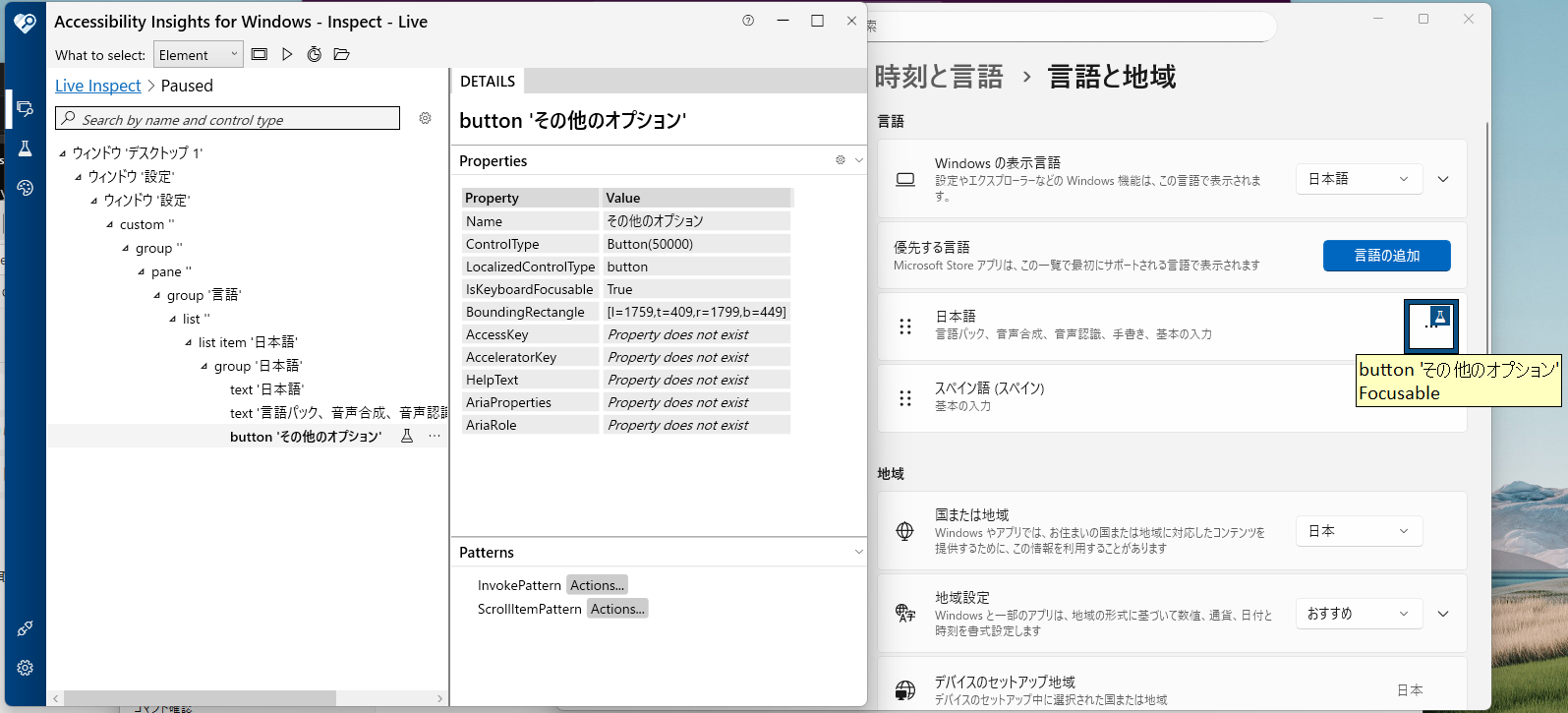Select the list '' tree item
The height and width of the screenshot is (713, 1568).
pos(196,319)
